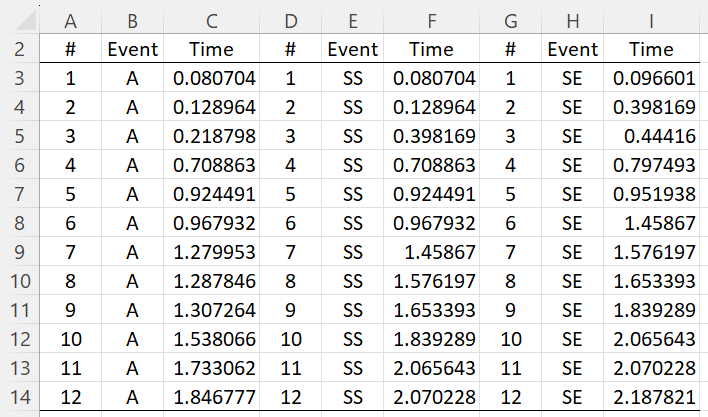
Task: Select value 1.653393 in column F
Action: tap(432, 310)
